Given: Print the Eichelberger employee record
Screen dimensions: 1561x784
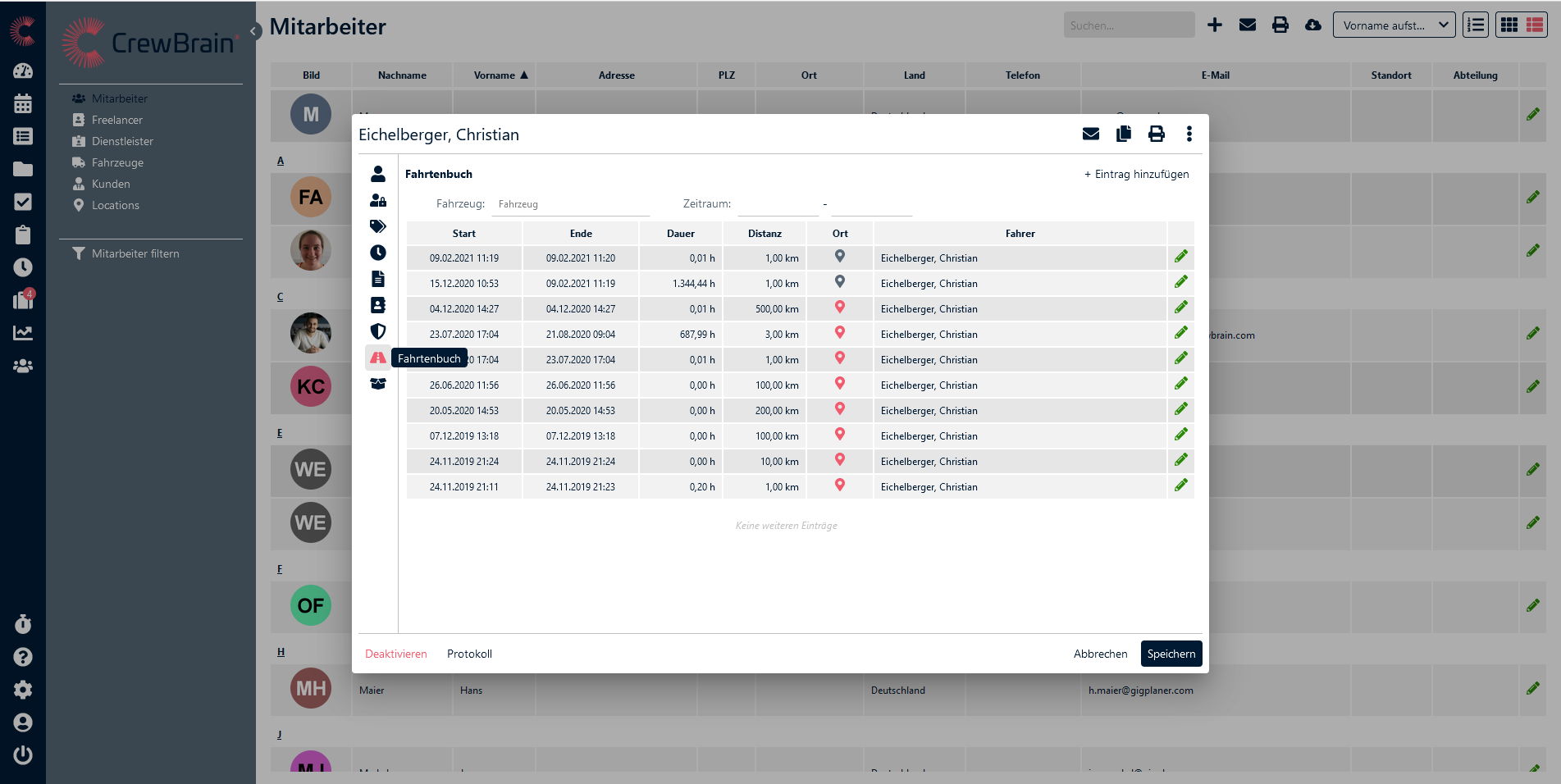Looking at the screenshot, I should pyautogui.click(x=1156, y=134).
